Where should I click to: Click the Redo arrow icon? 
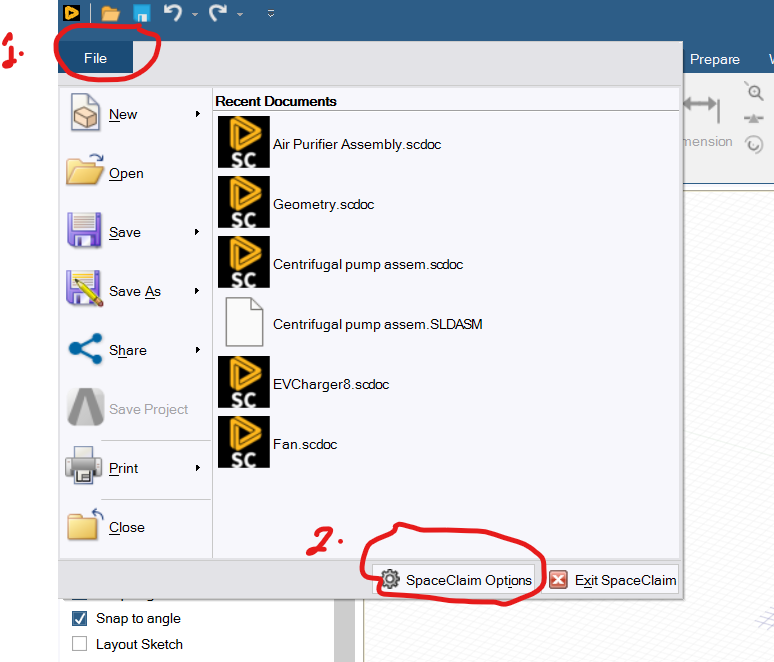click(218, 13)
